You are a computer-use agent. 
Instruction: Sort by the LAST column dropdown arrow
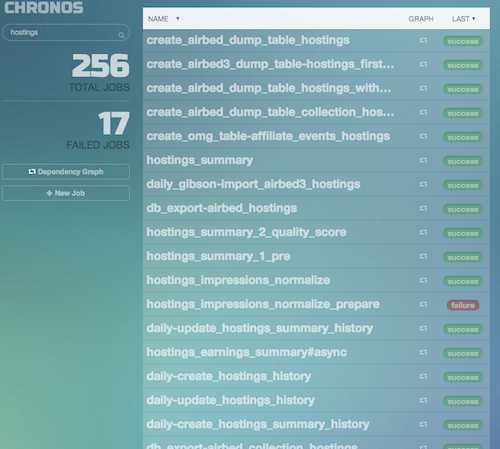click(473, 19)
